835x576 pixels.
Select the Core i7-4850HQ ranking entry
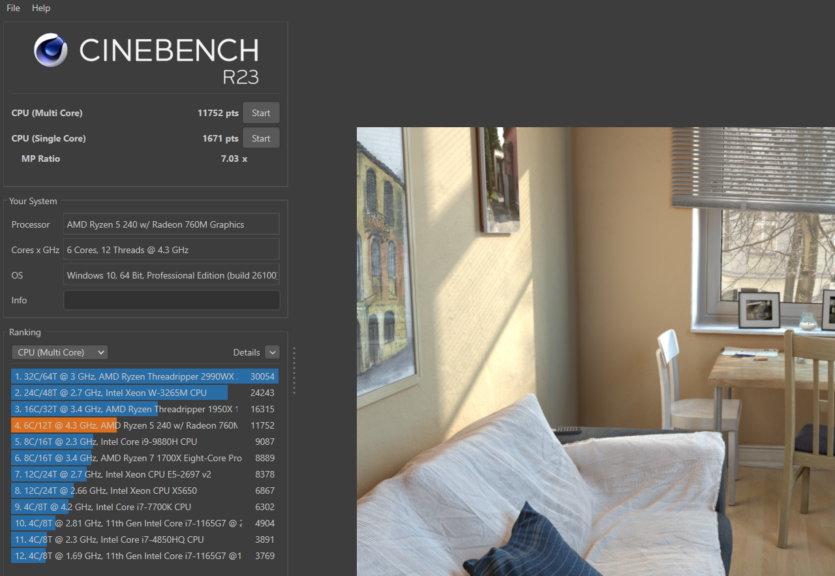[144, 539]
